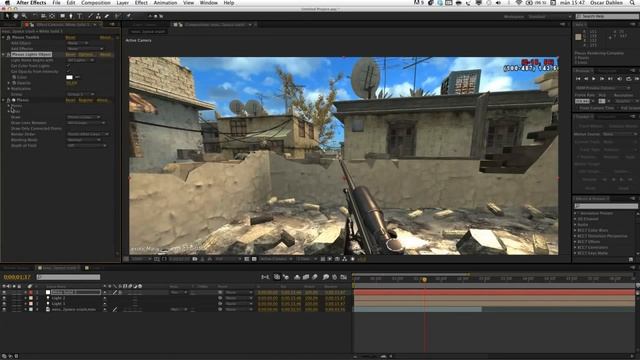Open the Render Order dropdown

(88, 134)
